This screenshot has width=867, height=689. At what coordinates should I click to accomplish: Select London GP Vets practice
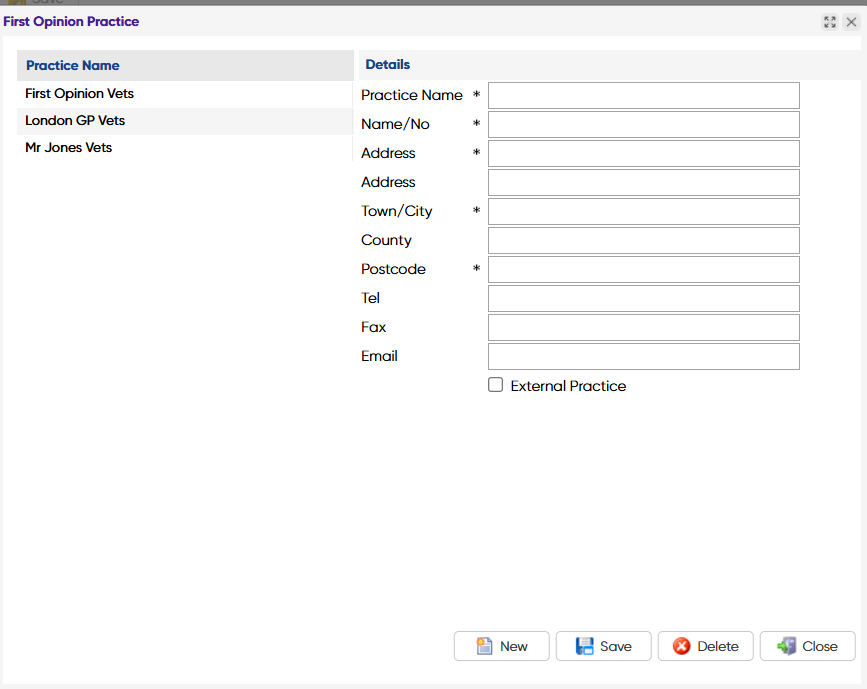pos(75,121)
